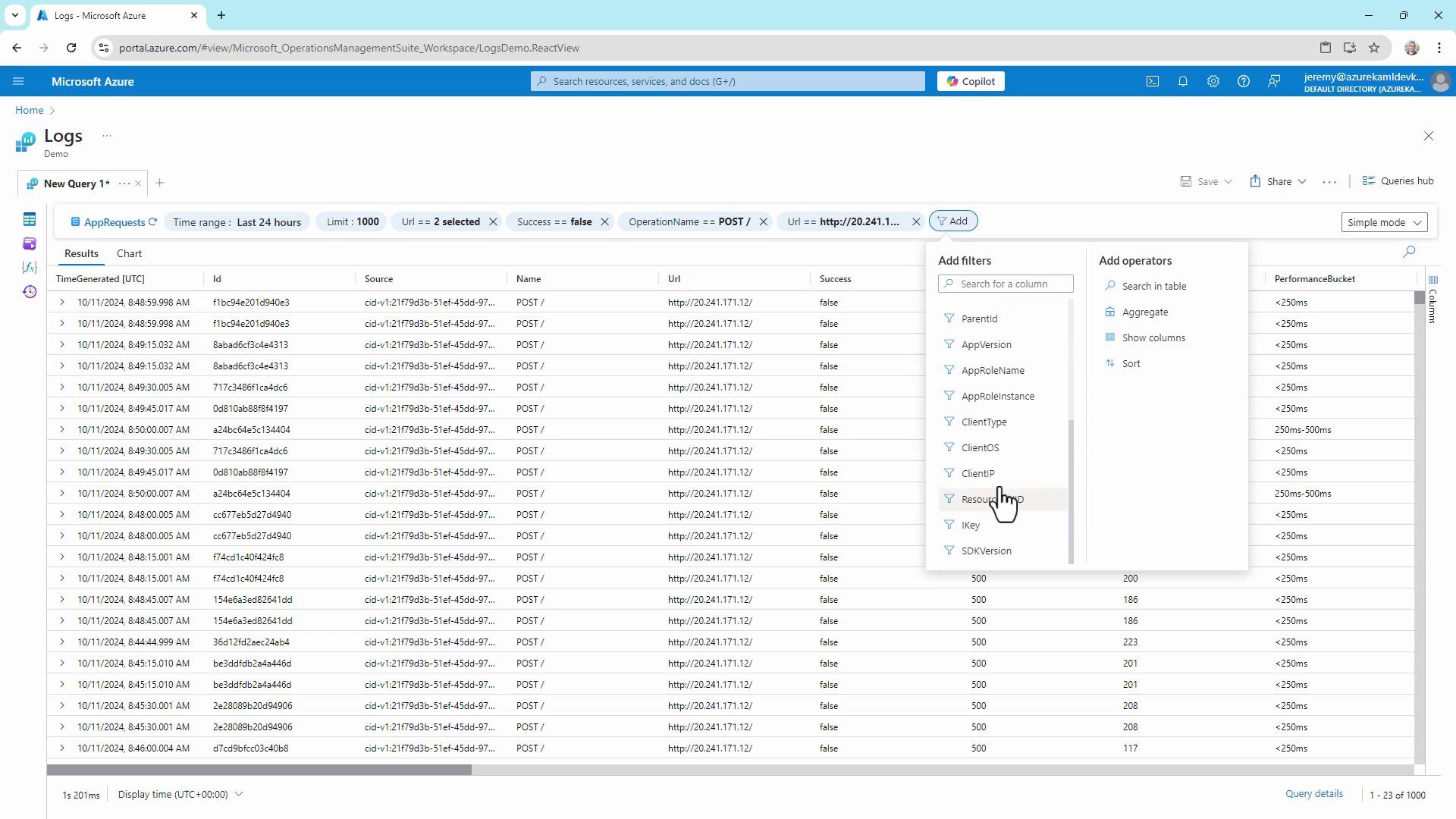
Task: Open Cloud Shell from the top bar
Action: click(1152, 81)
